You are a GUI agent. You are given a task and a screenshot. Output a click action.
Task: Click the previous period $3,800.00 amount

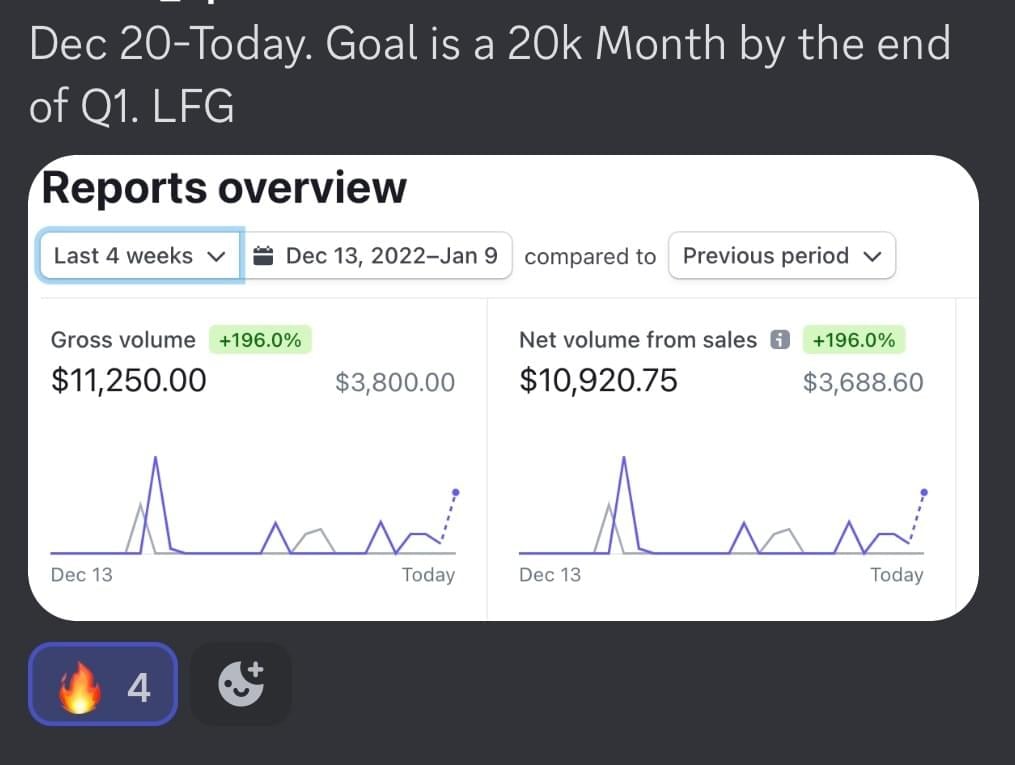point(395,382)
